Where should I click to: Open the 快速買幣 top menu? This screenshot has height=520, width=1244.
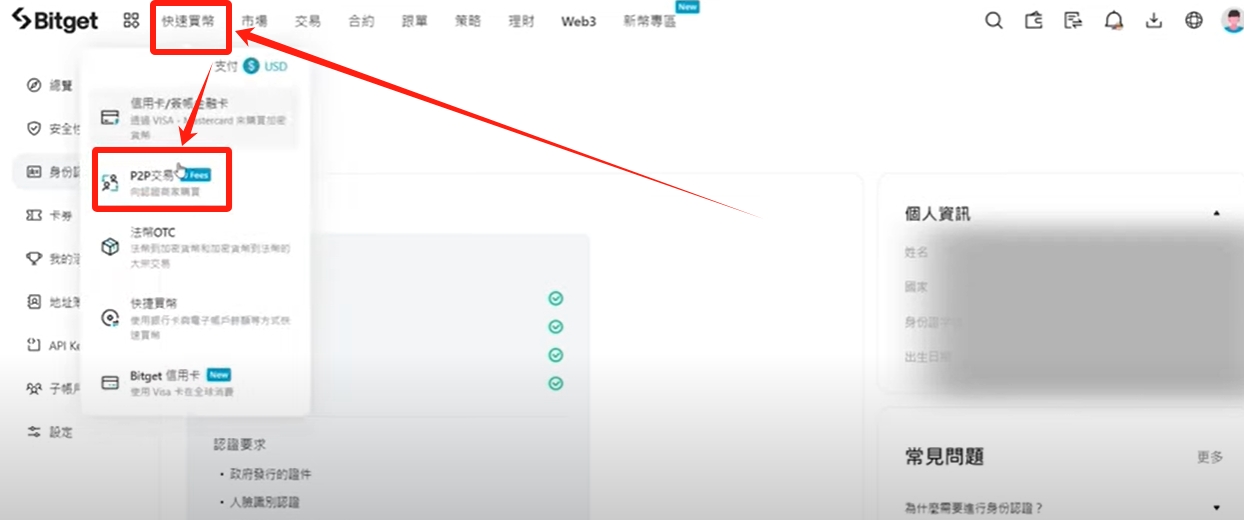tap(187, 21)
